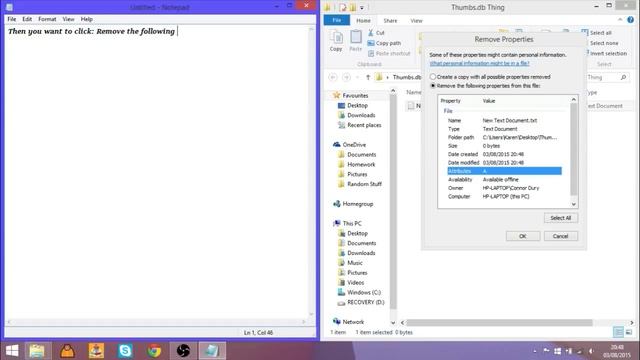Open 'What personal information might be in a file?' link

[x=479, y=63]
